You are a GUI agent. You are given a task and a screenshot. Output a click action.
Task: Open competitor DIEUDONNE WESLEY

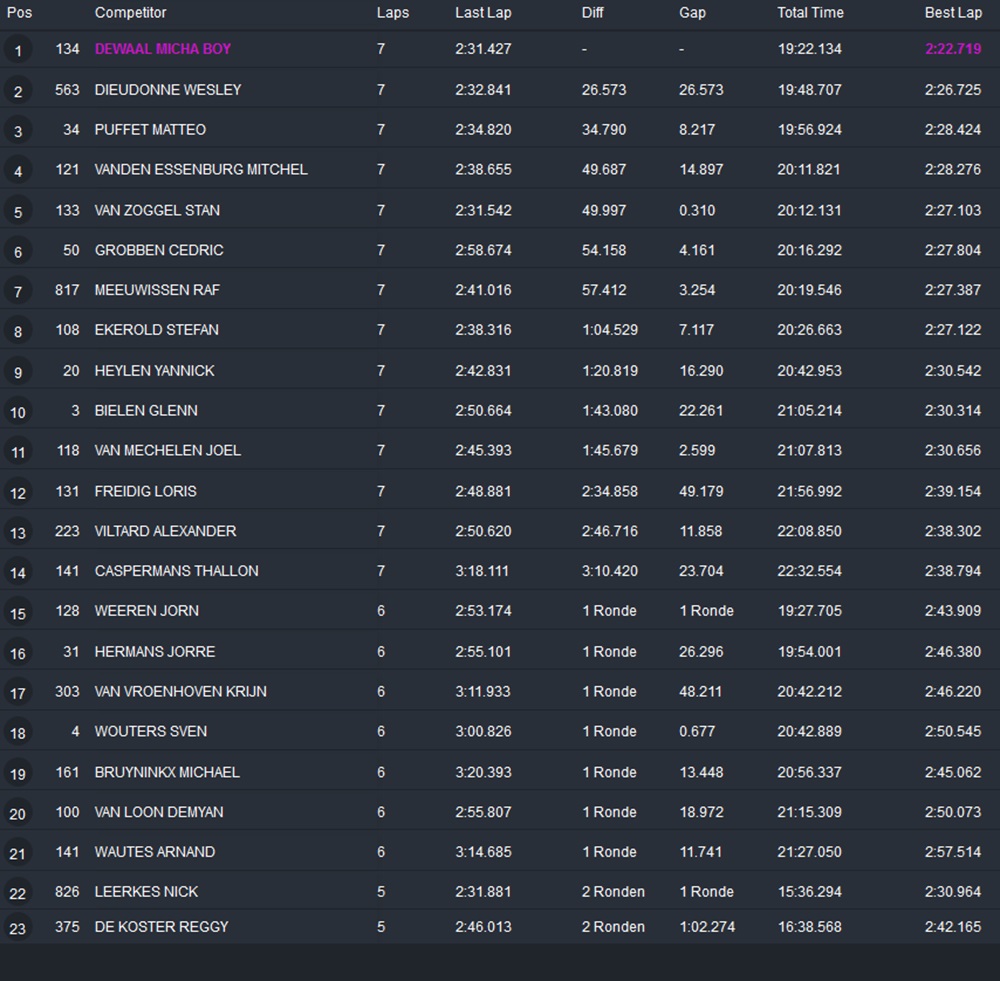[x=168, y=90]
